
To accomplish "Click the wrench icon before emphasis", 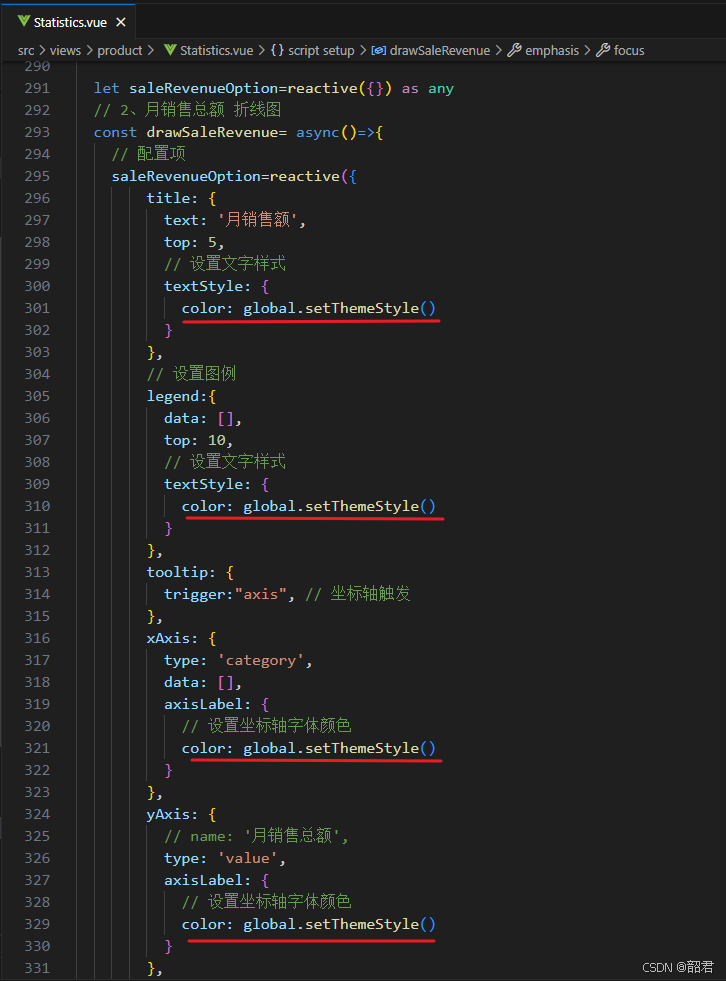I will (514, 50).
